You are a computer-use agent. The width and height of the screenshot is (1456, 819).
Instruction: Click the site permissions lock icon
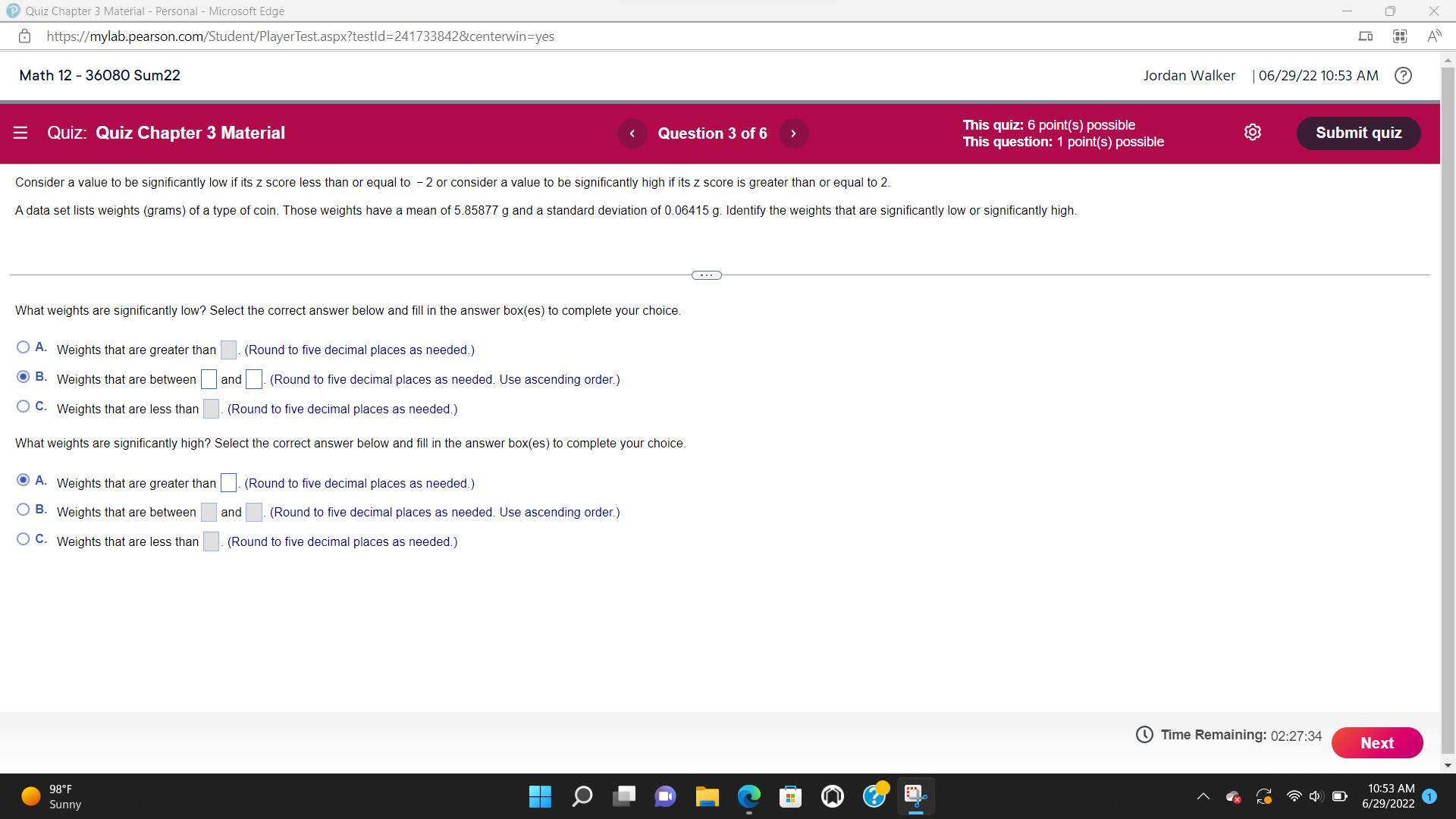[24, 36]
